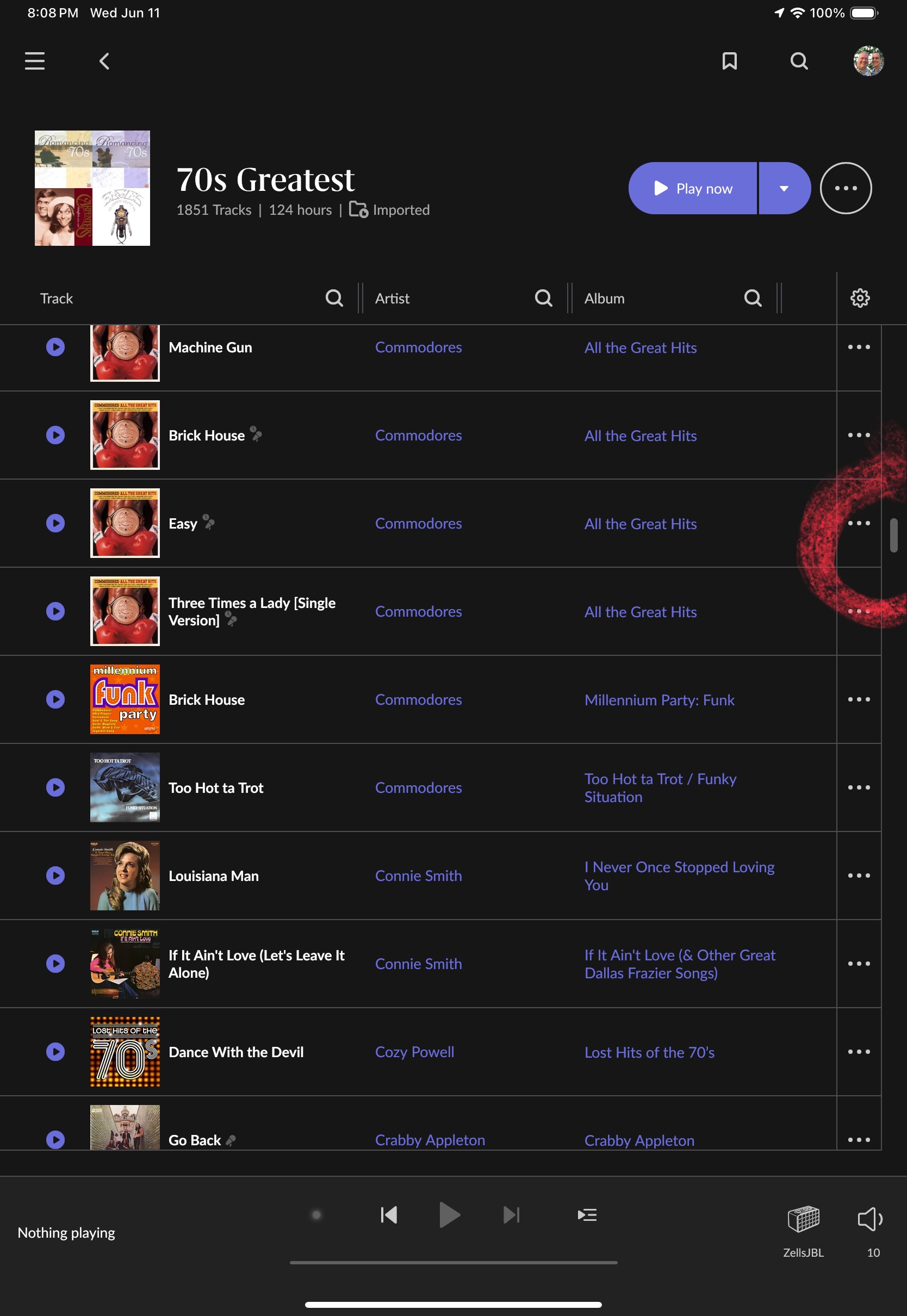This screenshot has height=1316, width=907.
Task: Select the Millennium Funk Party album thumbnail
Action: 125,699
